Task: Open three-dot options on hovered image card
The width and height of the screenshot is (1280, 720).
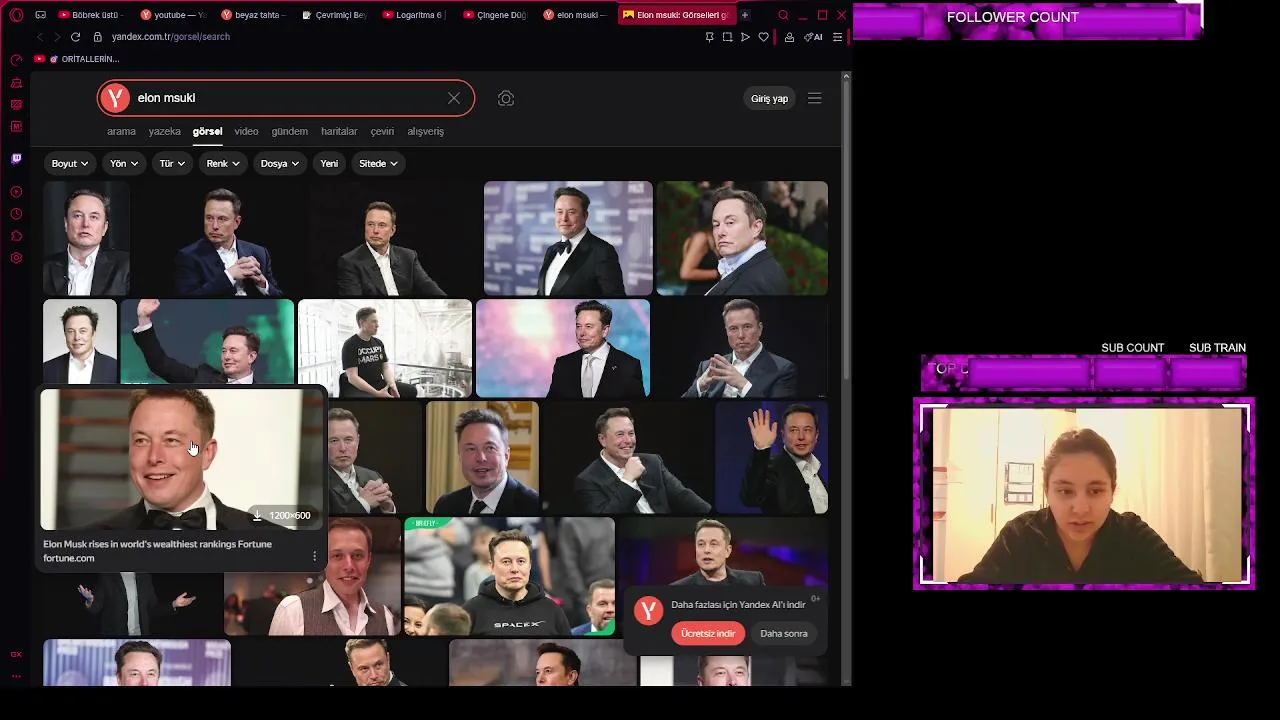Action: click(x=314, y=556)
